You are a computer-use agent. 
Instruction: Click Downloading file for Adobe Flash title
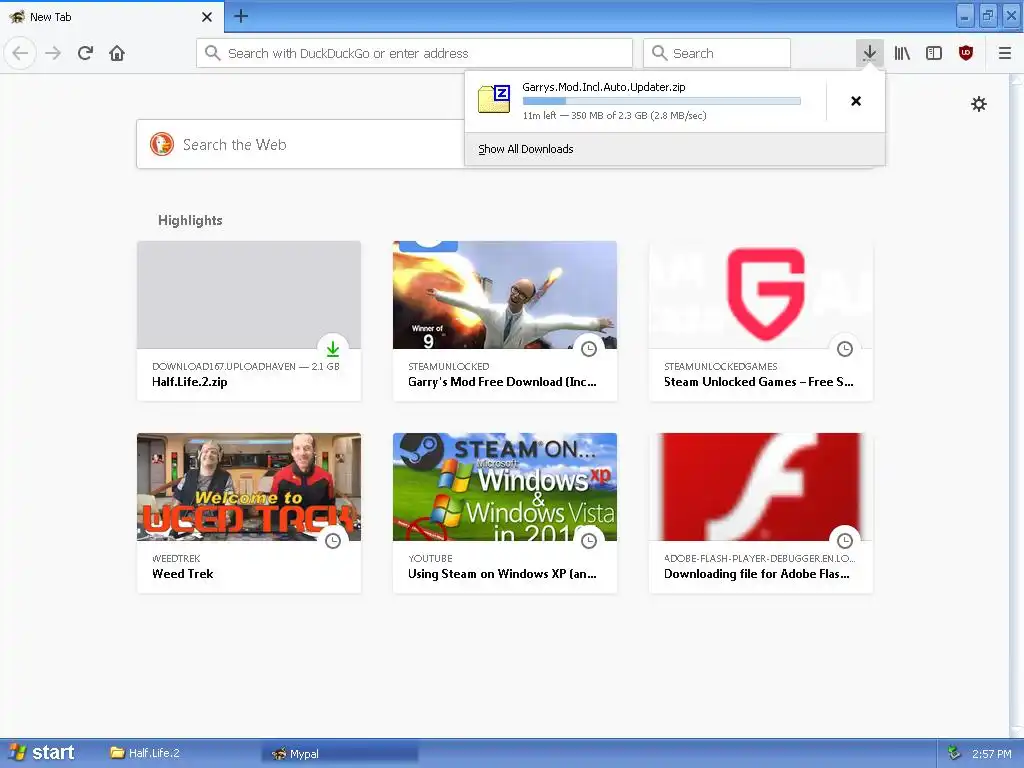[x=757, y=574]
